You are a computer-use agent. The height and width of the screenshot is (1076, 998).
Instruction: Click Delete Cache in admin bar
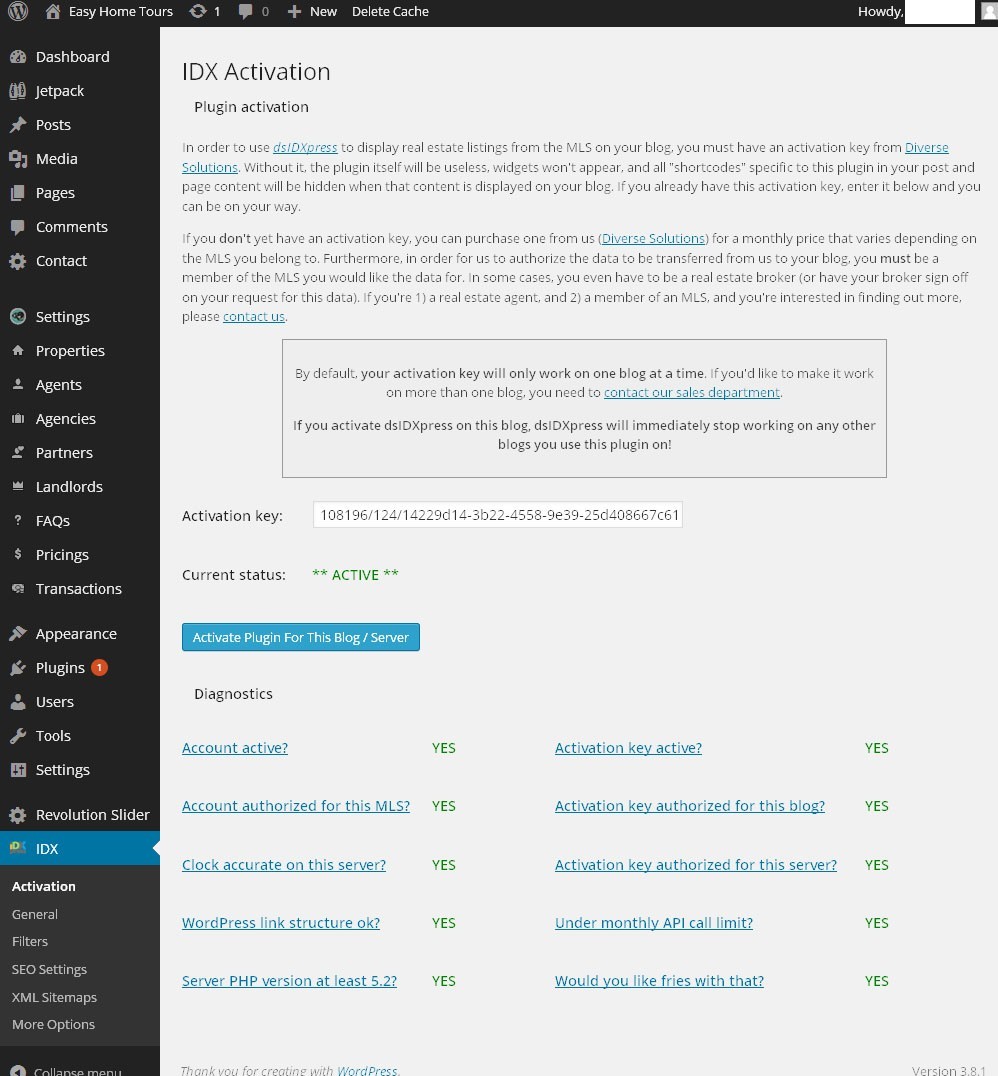pos(390,12)
